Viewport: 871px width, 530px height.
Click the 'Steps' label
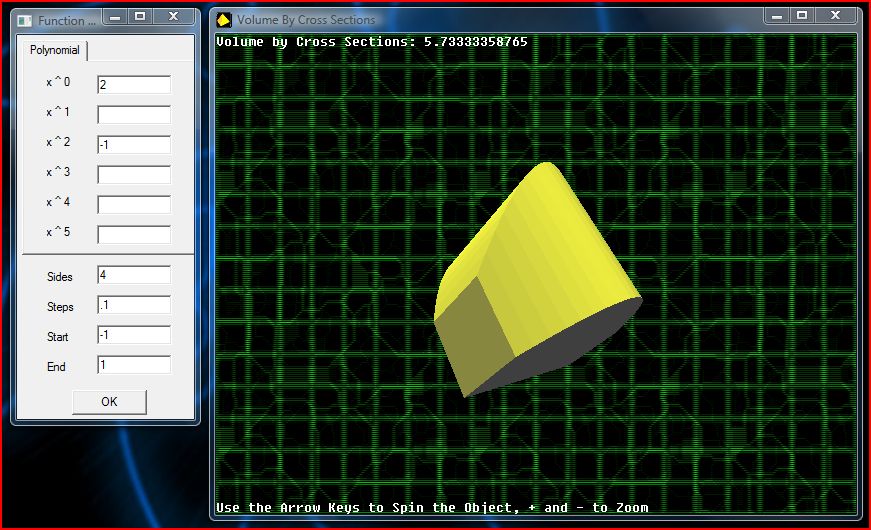coord(60,307)
